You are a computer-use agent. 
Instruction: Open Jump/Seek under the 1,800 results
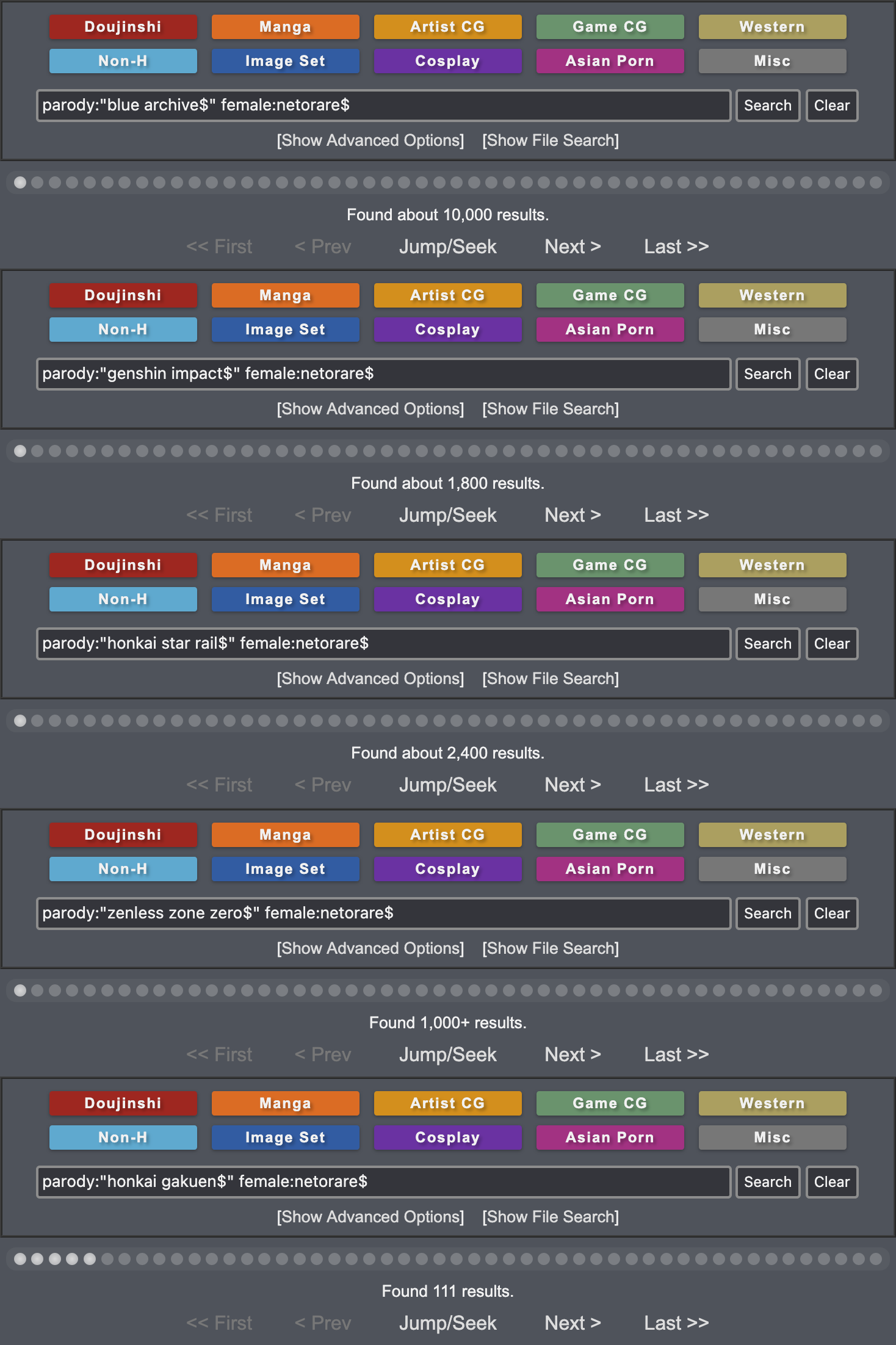point(447,515)
